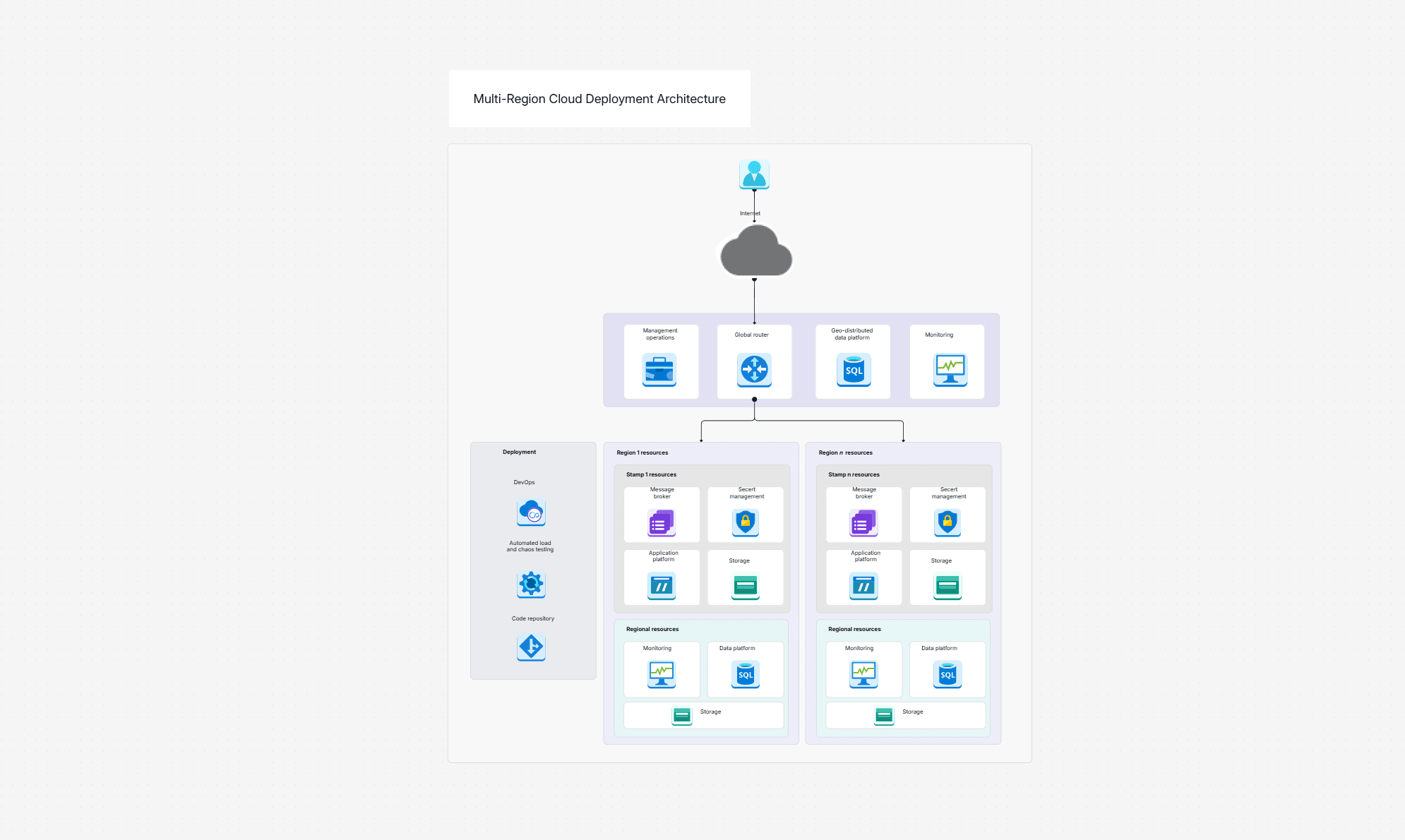Viewport: 1405px width, 840px height.
Task: Select Message broker icon in Stamp n
Action: pyautogui.click(x=863, y=523)
